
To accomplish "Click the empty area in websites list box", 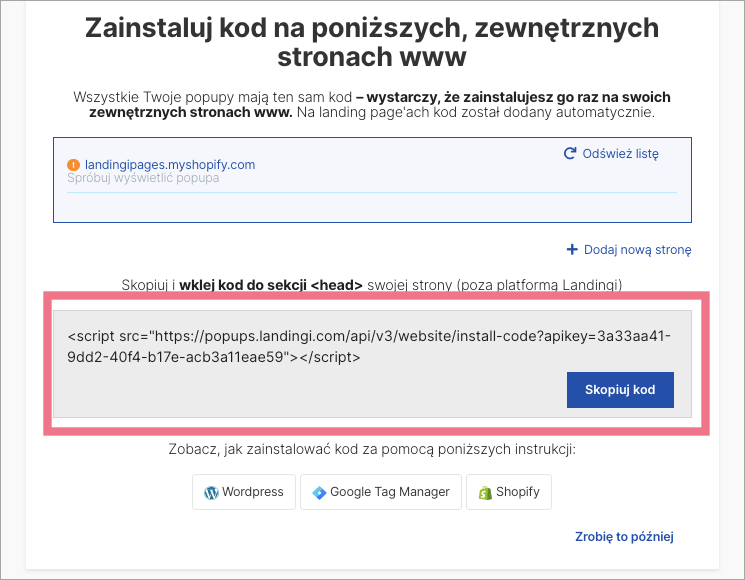I will coord(372,207).
